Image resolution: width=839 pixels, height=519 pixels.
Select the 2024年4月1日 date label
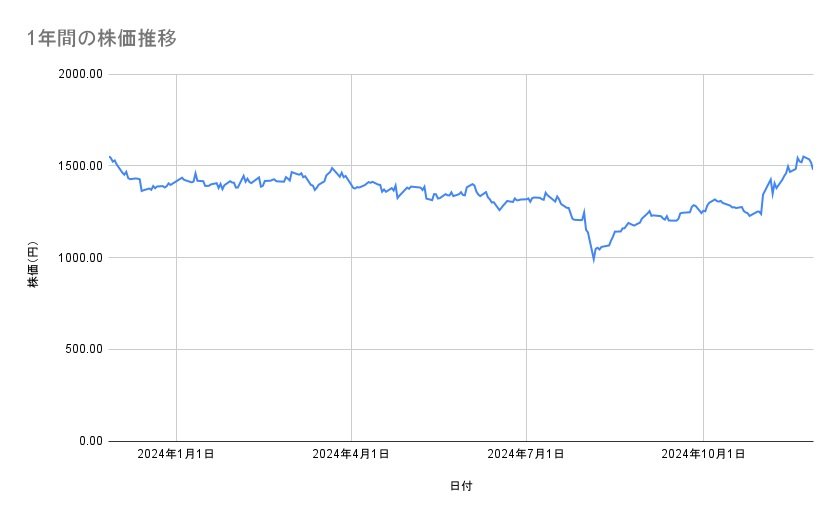pyautogui.click(x=351, y=455)
